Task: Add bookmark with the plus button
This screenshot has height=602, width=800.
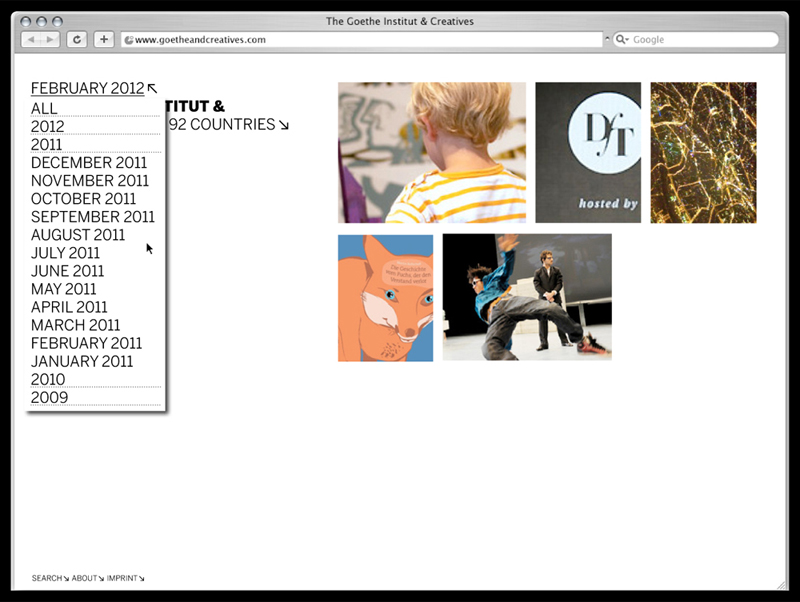Action: click(x=104, y=39)
